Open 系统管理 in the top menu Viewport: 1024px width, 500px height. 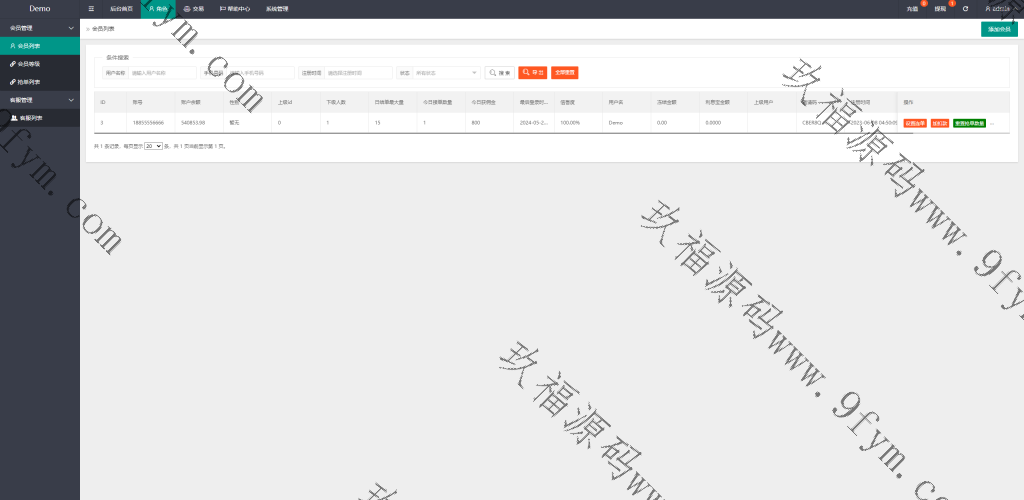277,8
